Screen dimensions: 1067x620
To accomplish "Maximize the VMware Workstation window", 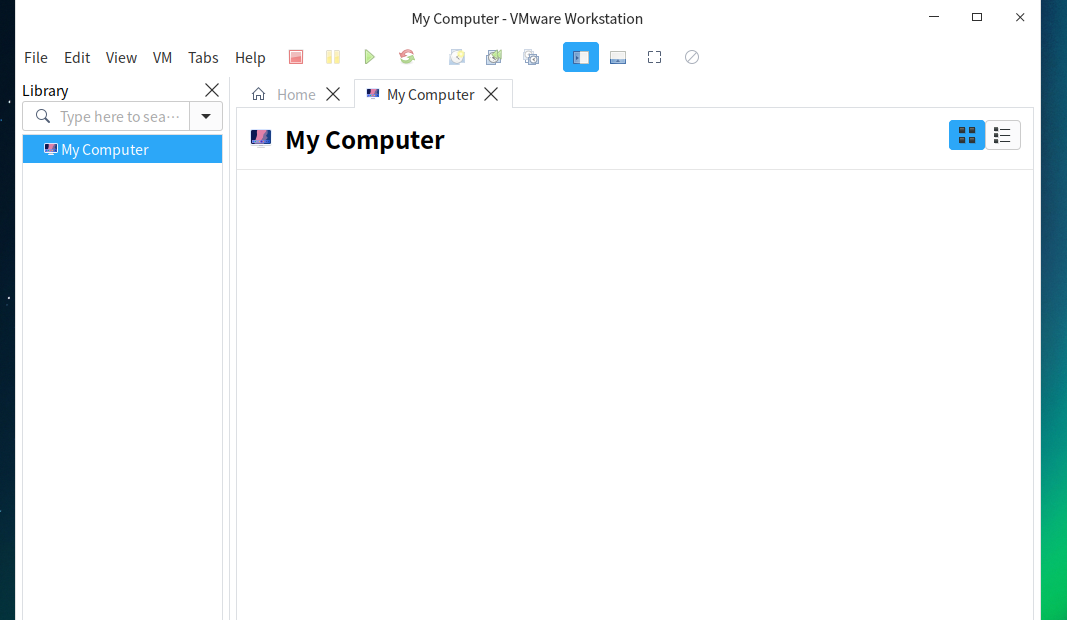I will (976, 17).
